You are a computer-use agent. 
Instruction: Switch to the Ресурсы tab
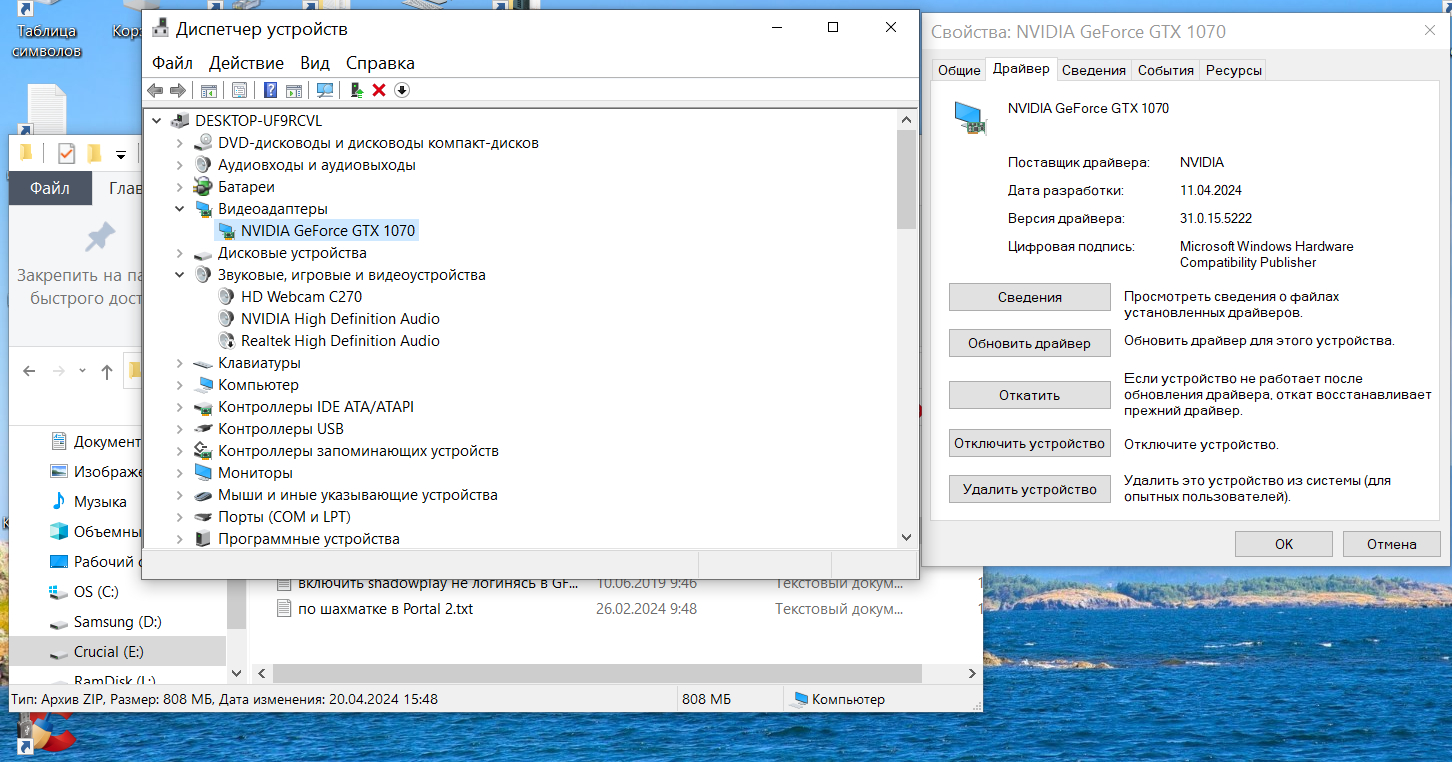tap(1234, 70)
